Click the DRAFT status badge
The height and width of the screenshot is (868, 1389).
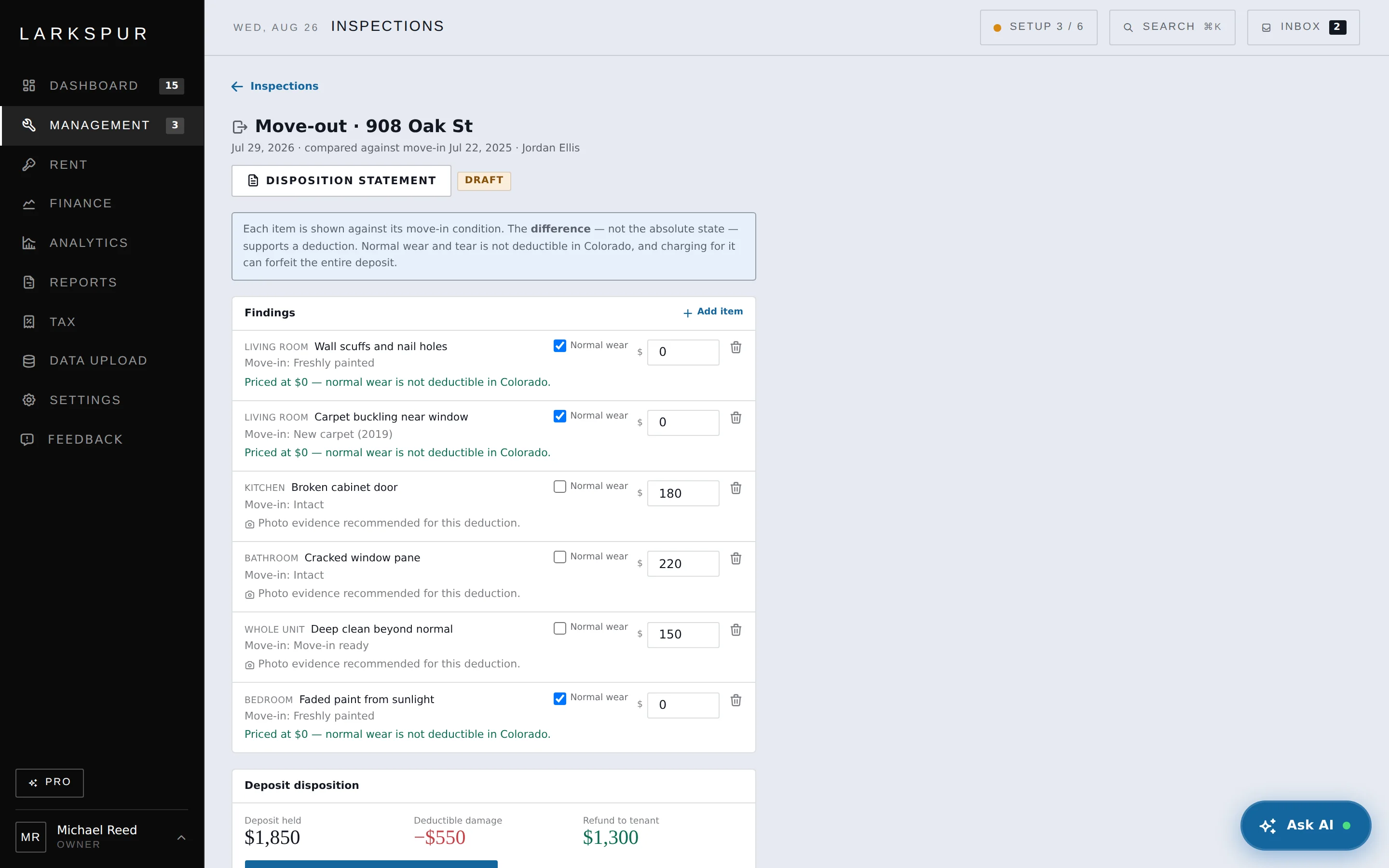[484, 181]
